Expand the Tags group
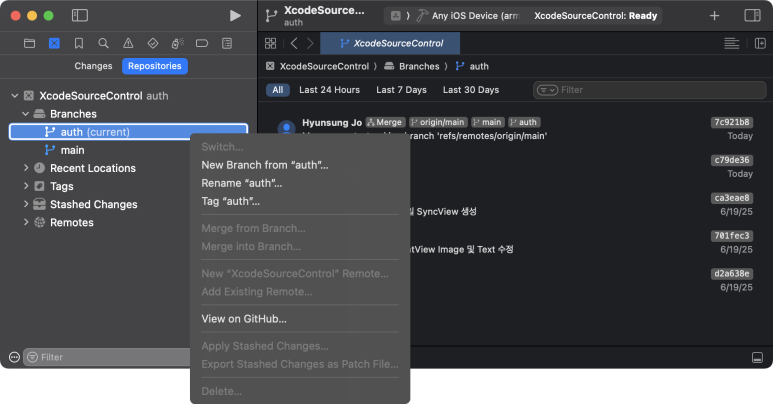The width and height of the screenshot is (773, 404). (x=26, y=186)
